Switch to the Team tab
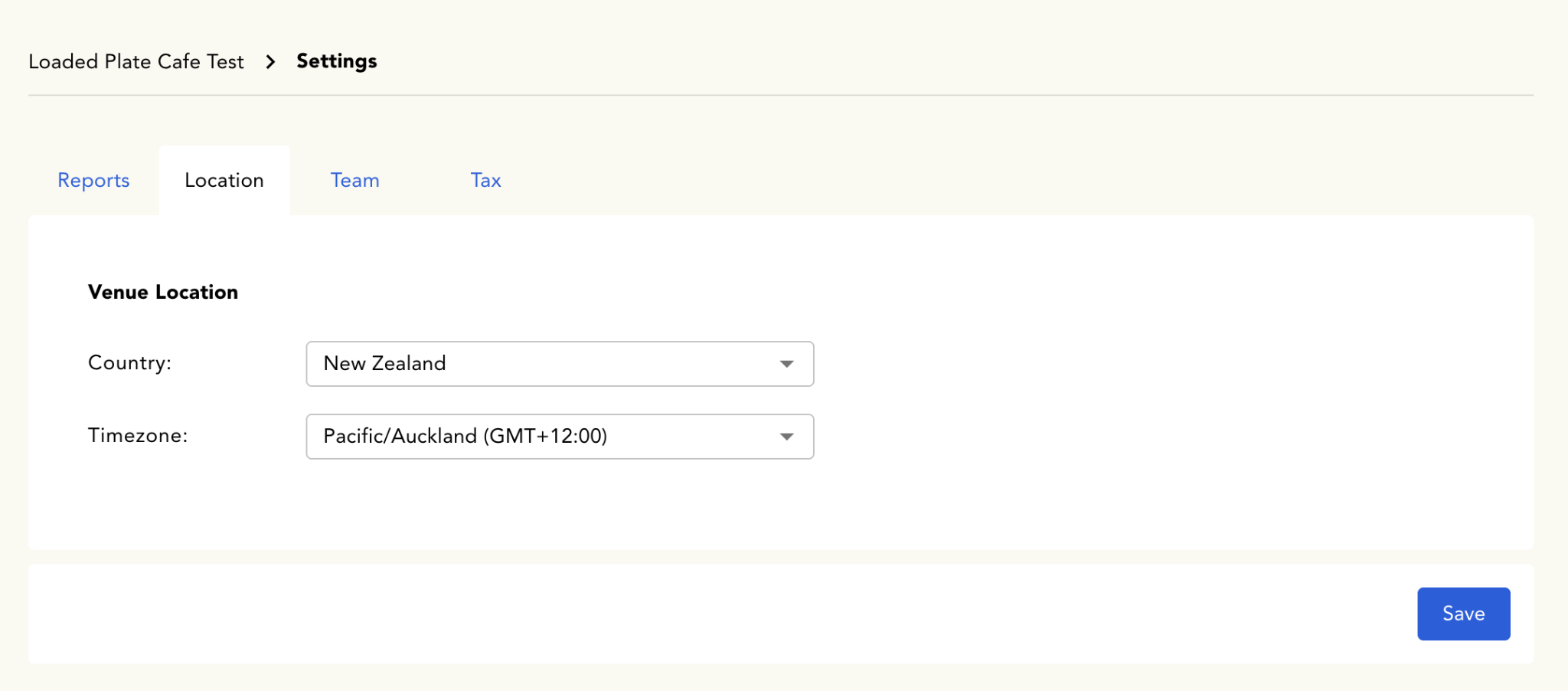Image resolution: width=1568 pixels, height=691 pixels. pos(354,181)
